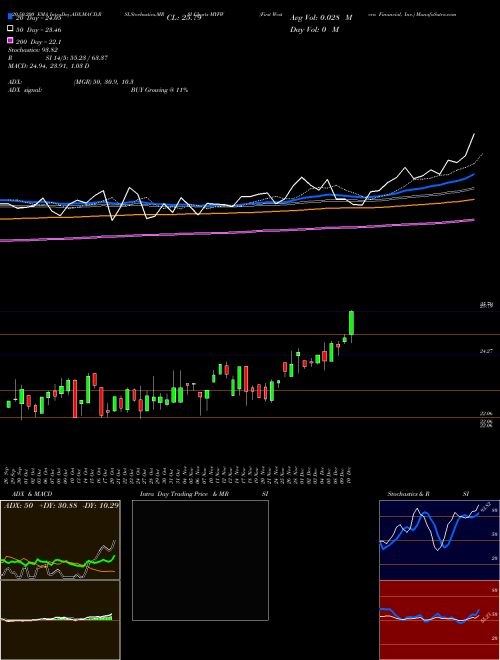Screen dimensions: 500x660
Task: Click the 'ADX & MACD' panel title
Action: [32, 494]
